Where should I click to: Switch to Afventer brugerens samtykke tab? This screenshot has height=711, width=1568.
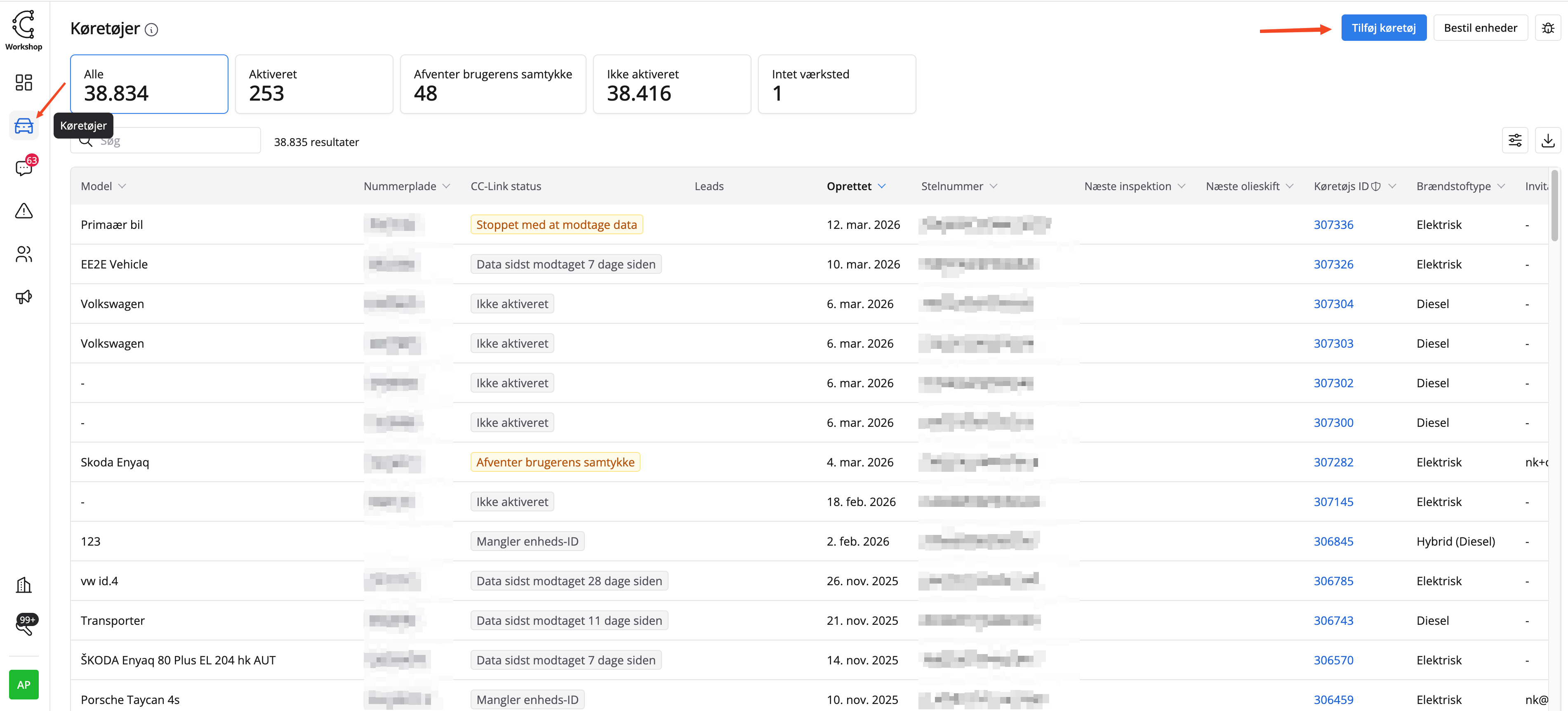(492, 84)
